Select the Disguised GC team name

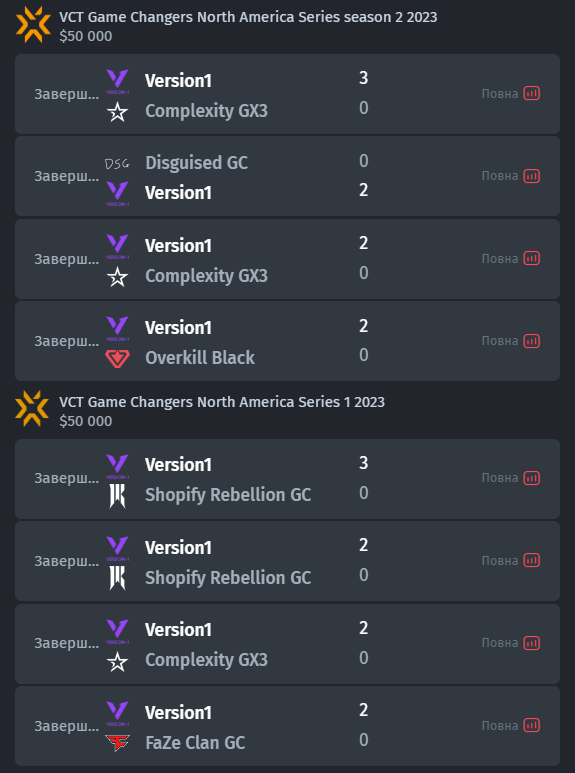pos(196,163)
